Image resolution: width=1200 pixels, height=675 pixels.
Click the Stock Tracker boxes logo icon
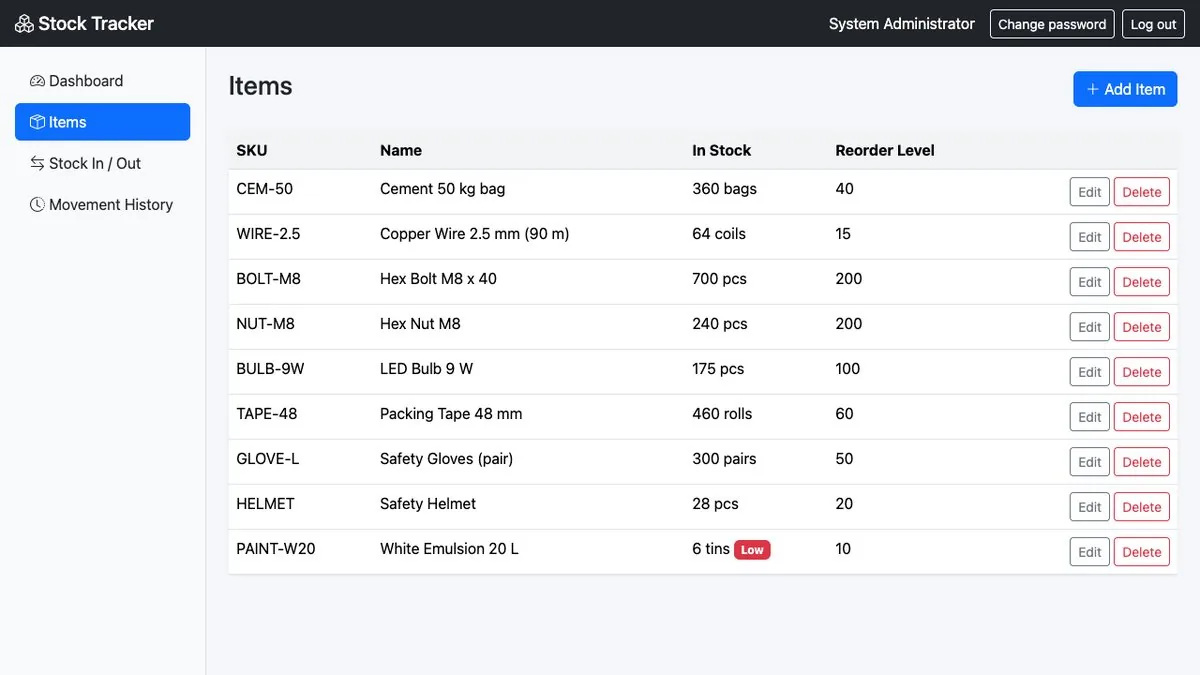pyautogui.click(x=24, y=23)
